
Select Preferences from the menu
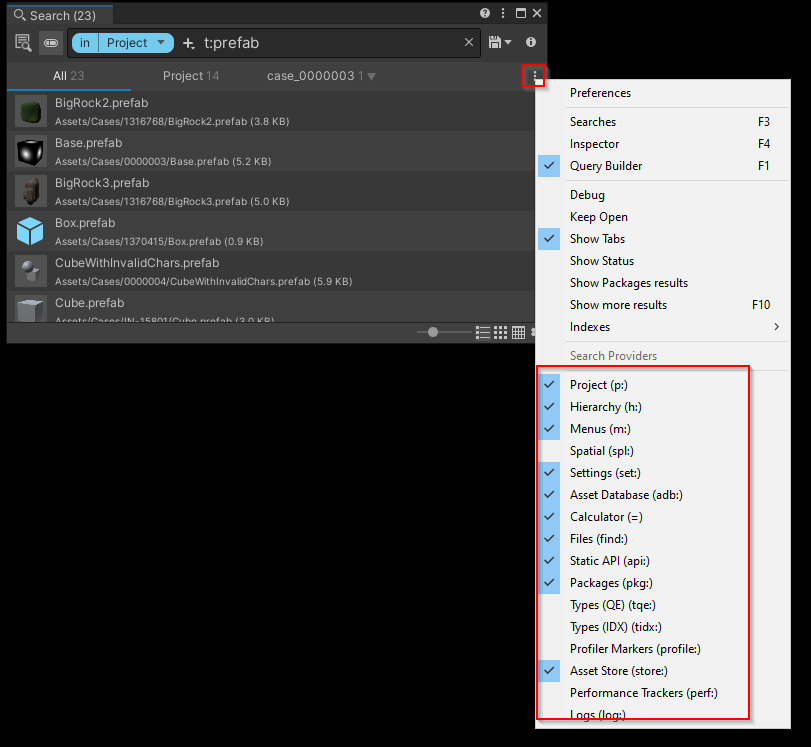pos(600,93)
